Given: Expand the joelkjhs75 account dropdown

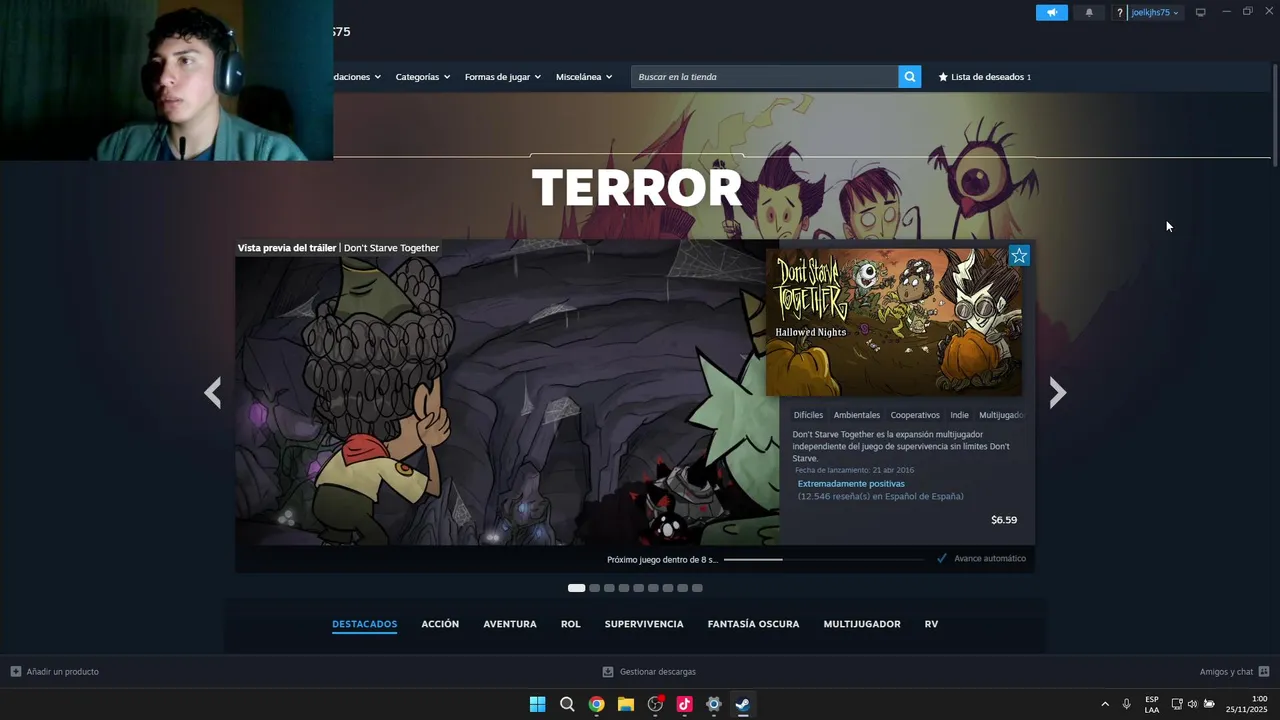Looking at the screenshot, I should coord(1155,12).
